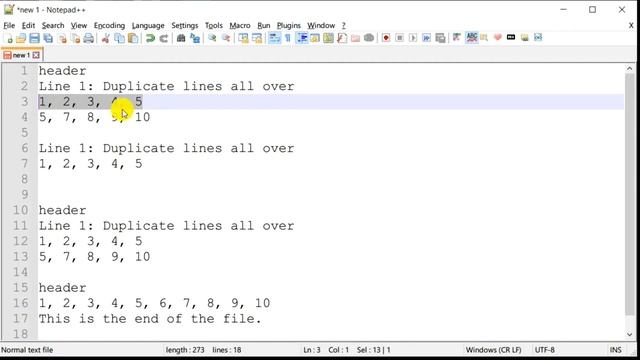Click the Save All toolbar icon
Viewport: 640px width, 360px height.
click(48, 38)
